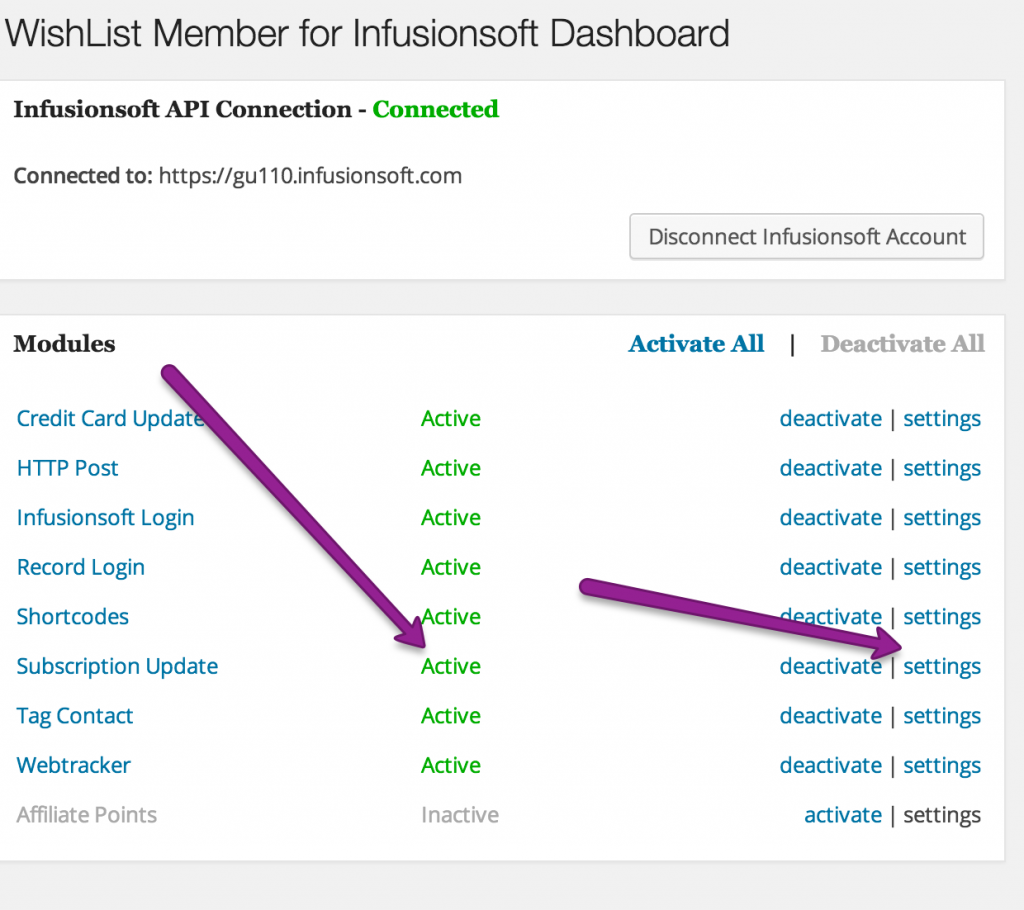The width and height of the screenshot is (1024, 910).
Task: Open the Webtracker module link
Action: pos(73,766)
